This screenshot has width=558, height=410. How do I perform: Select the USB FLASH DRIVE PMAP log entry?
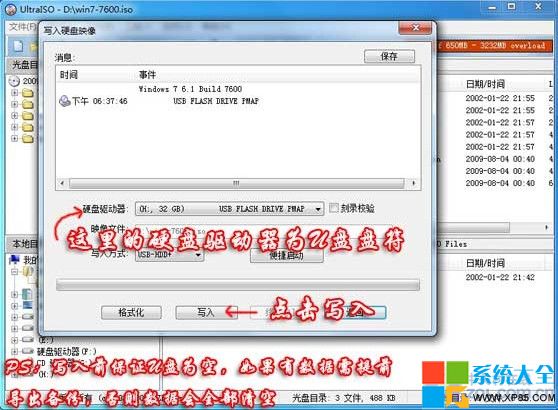pos(216,101)
